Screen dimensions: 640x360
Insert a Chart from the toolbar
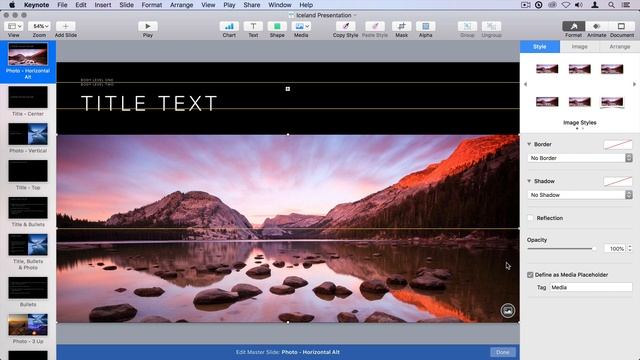click(229, 26)
